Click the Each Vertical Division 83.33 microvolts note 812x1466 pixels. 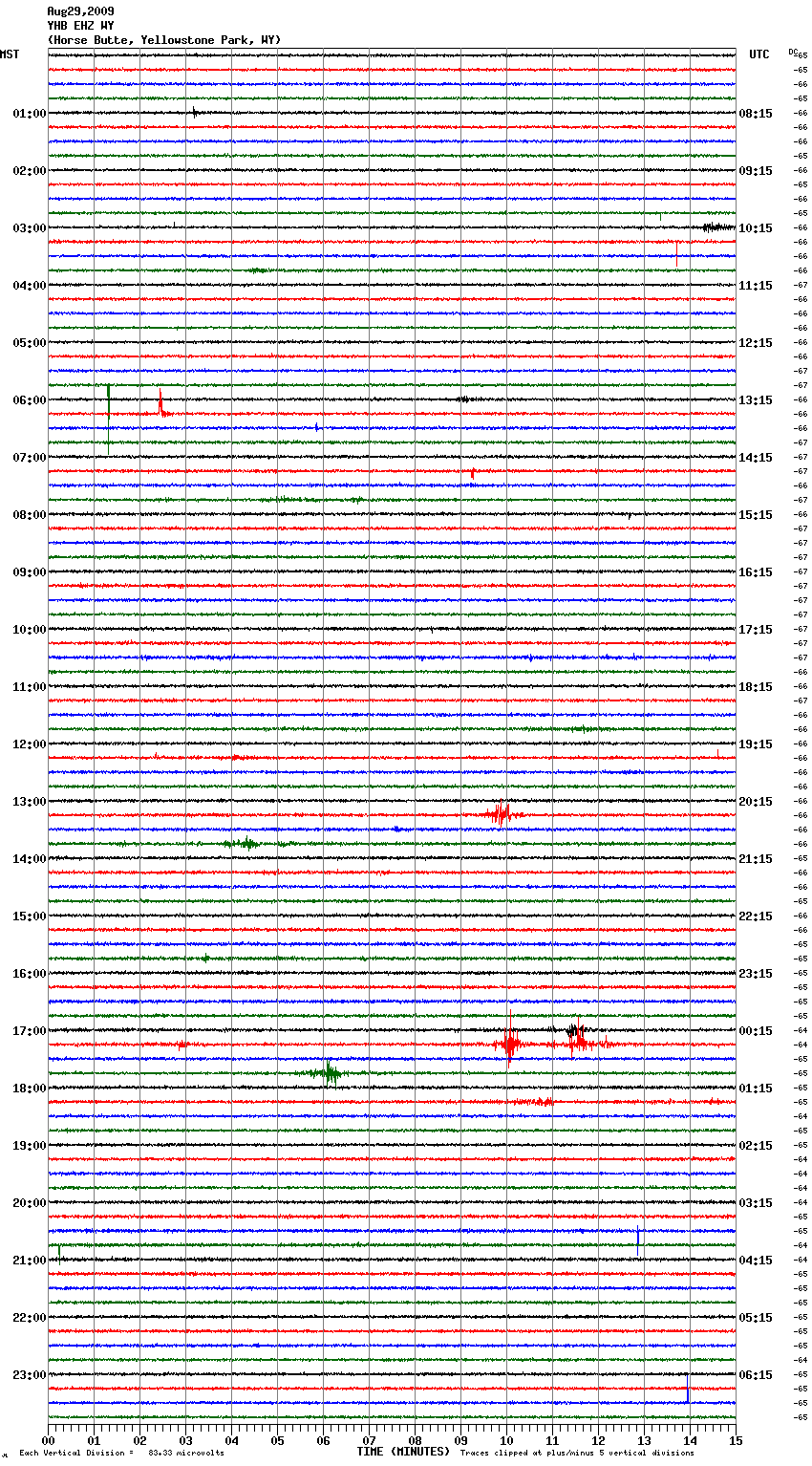(121, 1453)
